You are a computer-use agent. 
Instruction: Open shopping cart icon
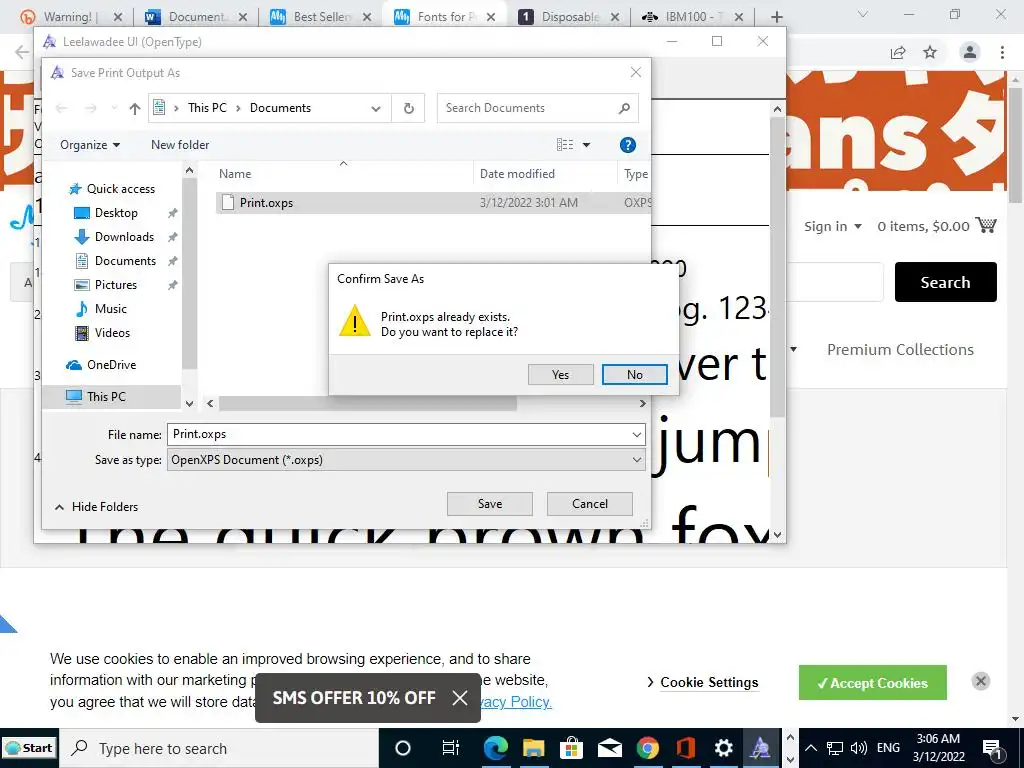click(x=986, y=225)
